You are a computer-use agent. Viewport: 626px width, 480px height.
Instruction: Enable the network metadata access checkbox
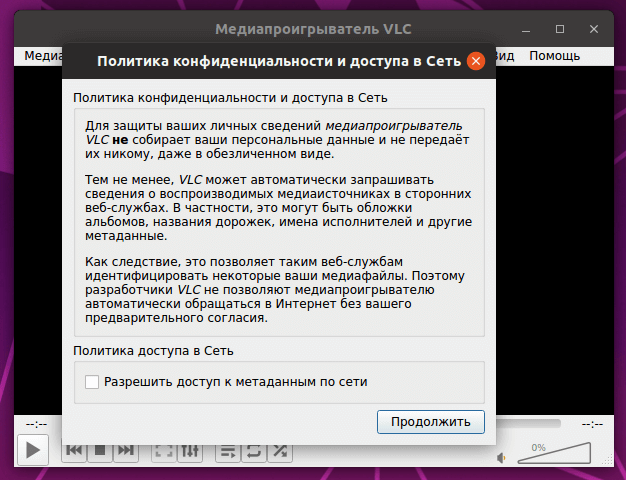point(92,382)
